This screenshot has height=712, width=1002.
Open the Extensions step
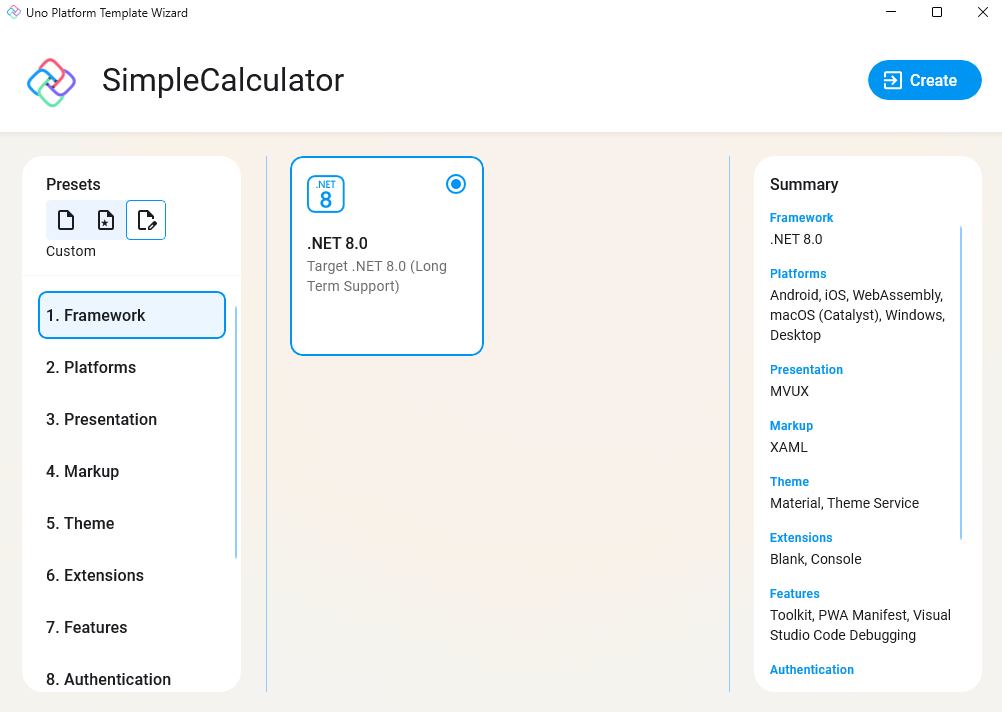click(131, 575)
